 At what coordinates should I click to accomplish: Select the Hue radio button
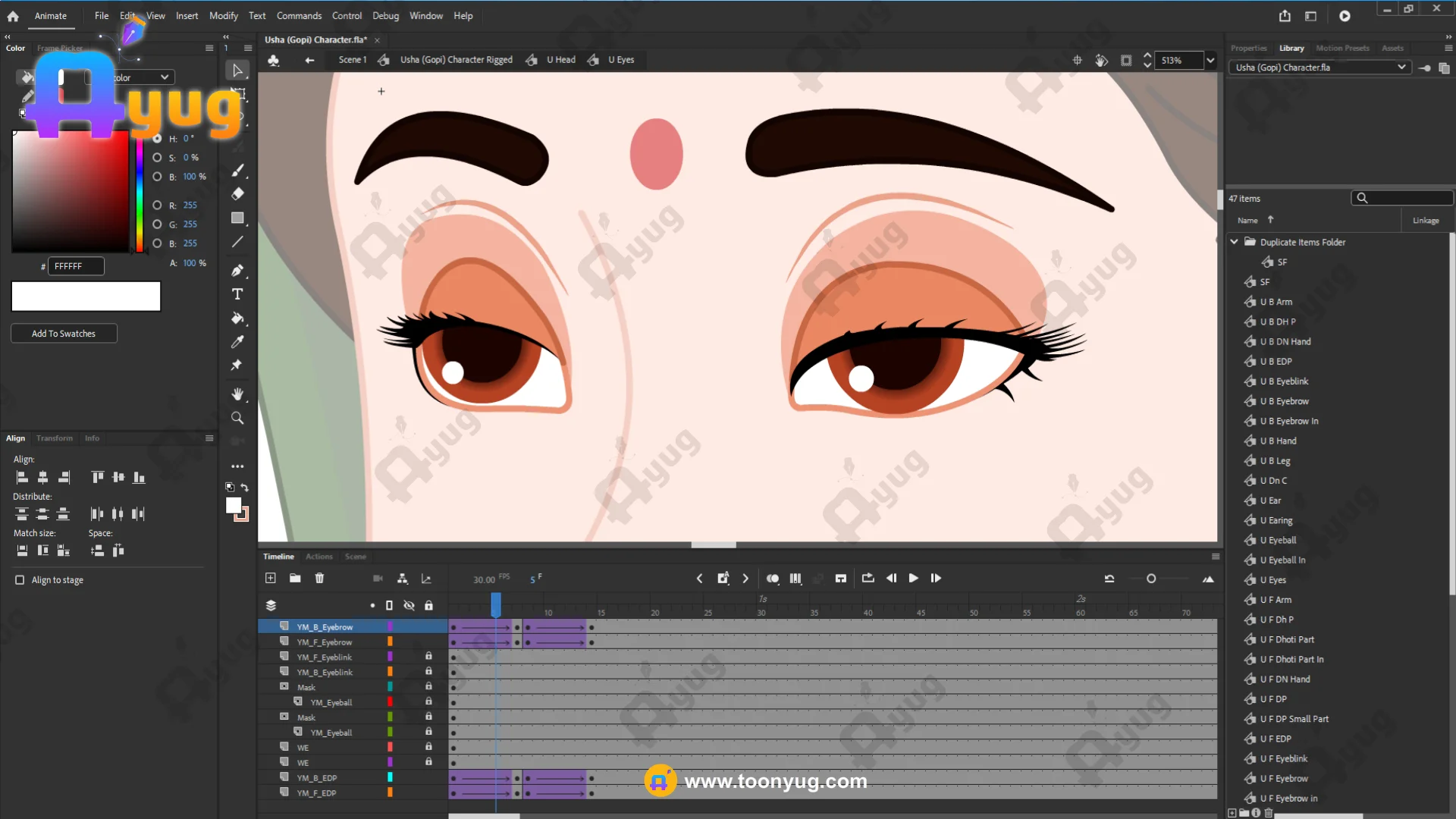click(x=157, y=139)
